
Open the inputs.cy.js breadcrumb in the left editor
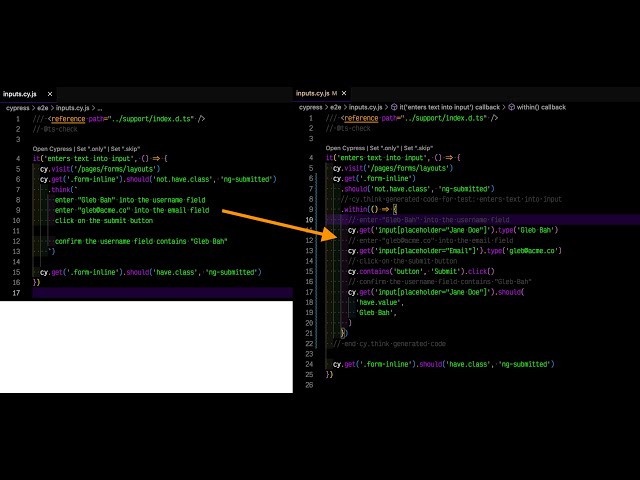tap(73, 108)
